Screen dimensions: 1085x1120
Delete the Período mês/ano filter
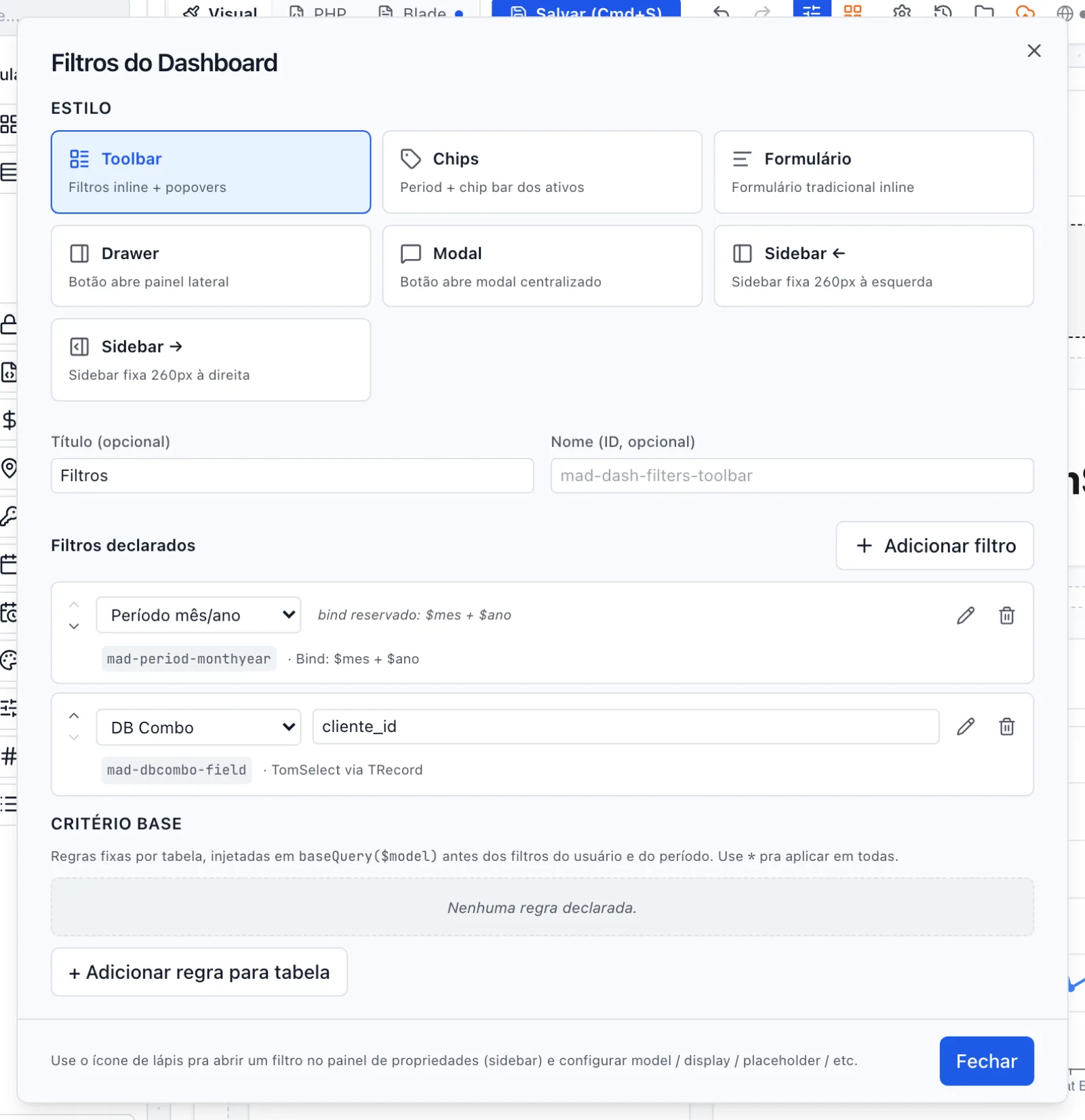coord(1006,615)
